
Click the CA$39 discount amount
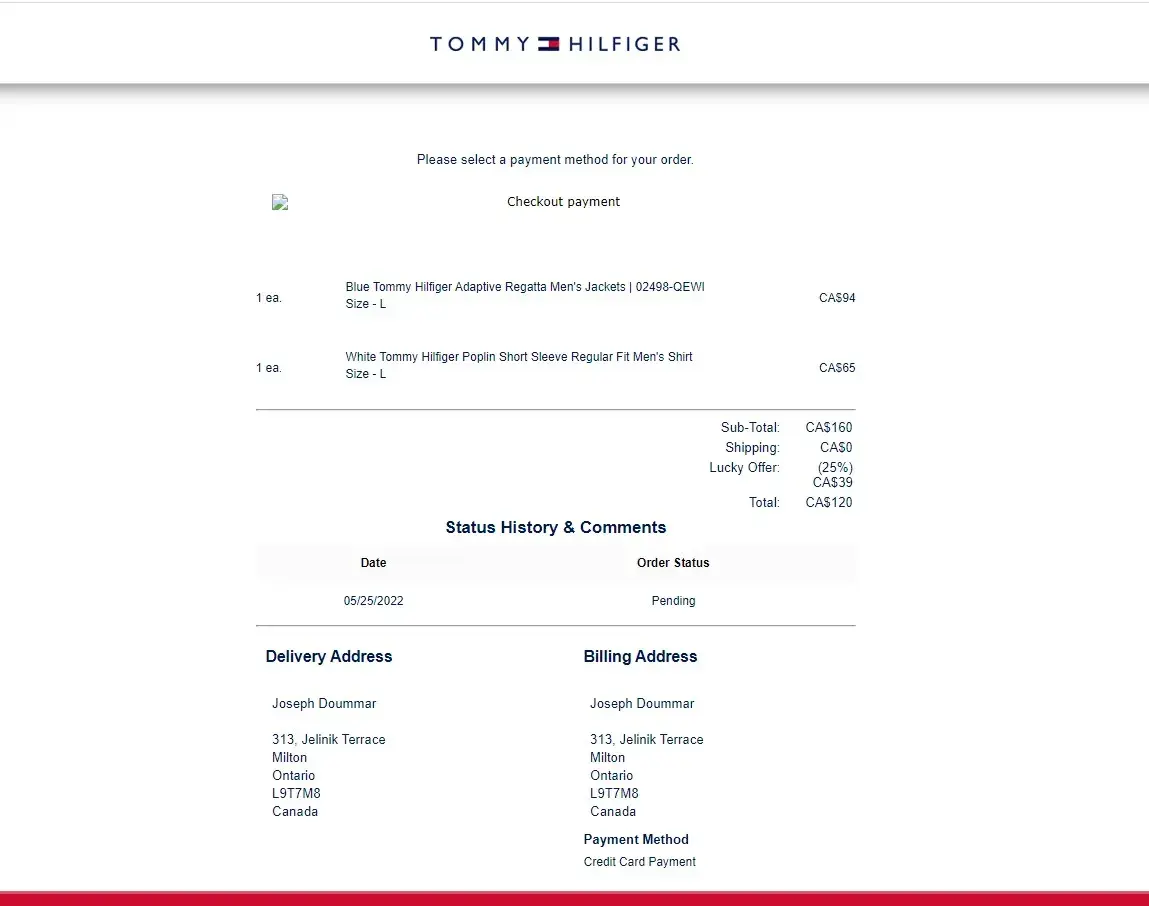click(x=832, y=482)
